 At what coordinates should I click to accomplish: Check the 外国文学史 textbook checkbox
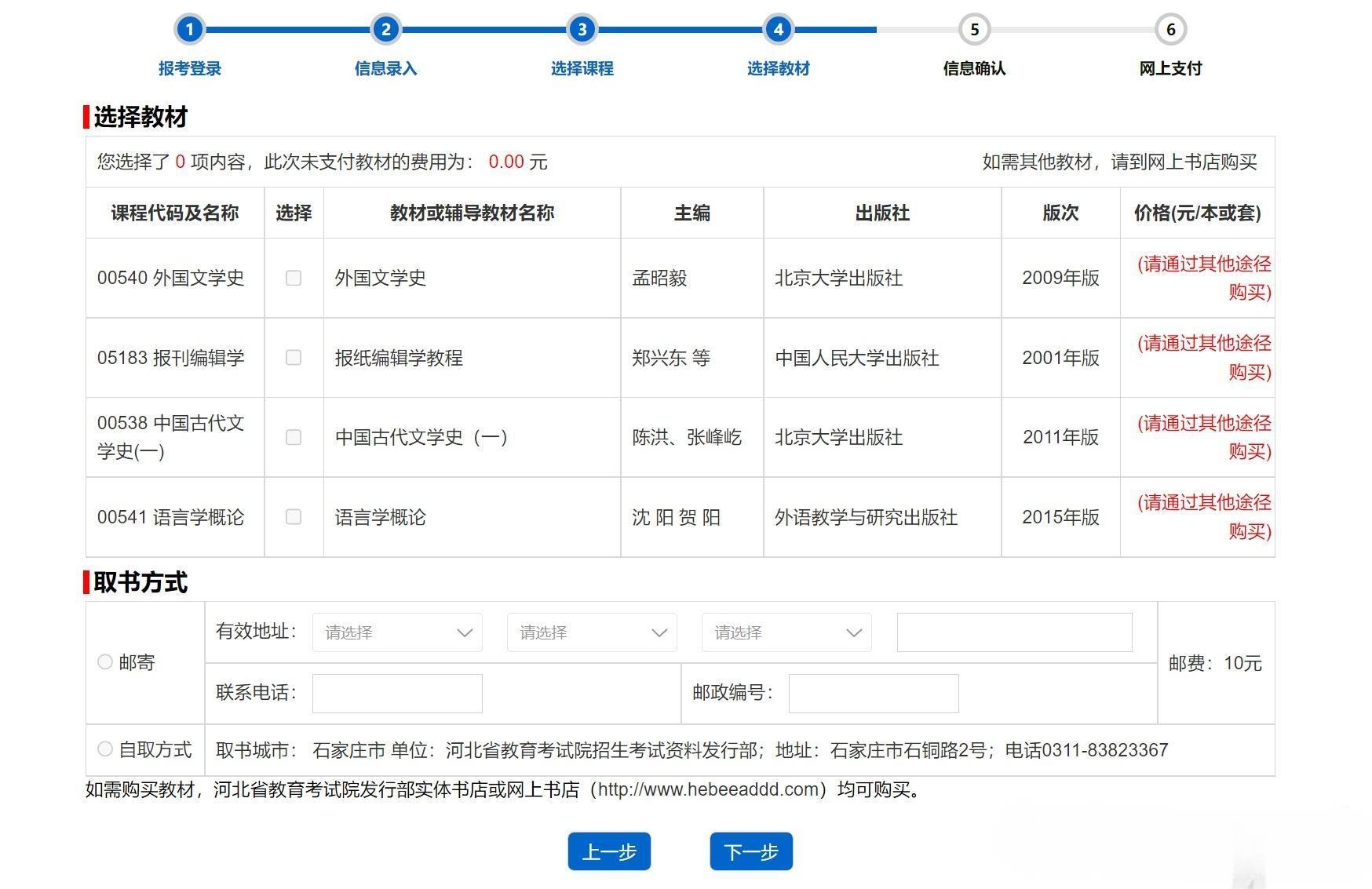click(x=294, y=278)
